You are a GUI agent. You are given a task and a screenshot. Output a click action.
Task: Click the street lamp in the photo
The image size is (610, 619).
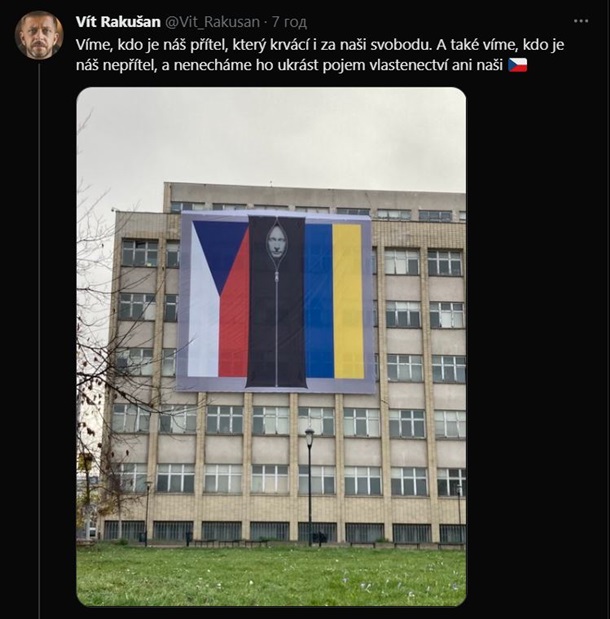[310, 485]
